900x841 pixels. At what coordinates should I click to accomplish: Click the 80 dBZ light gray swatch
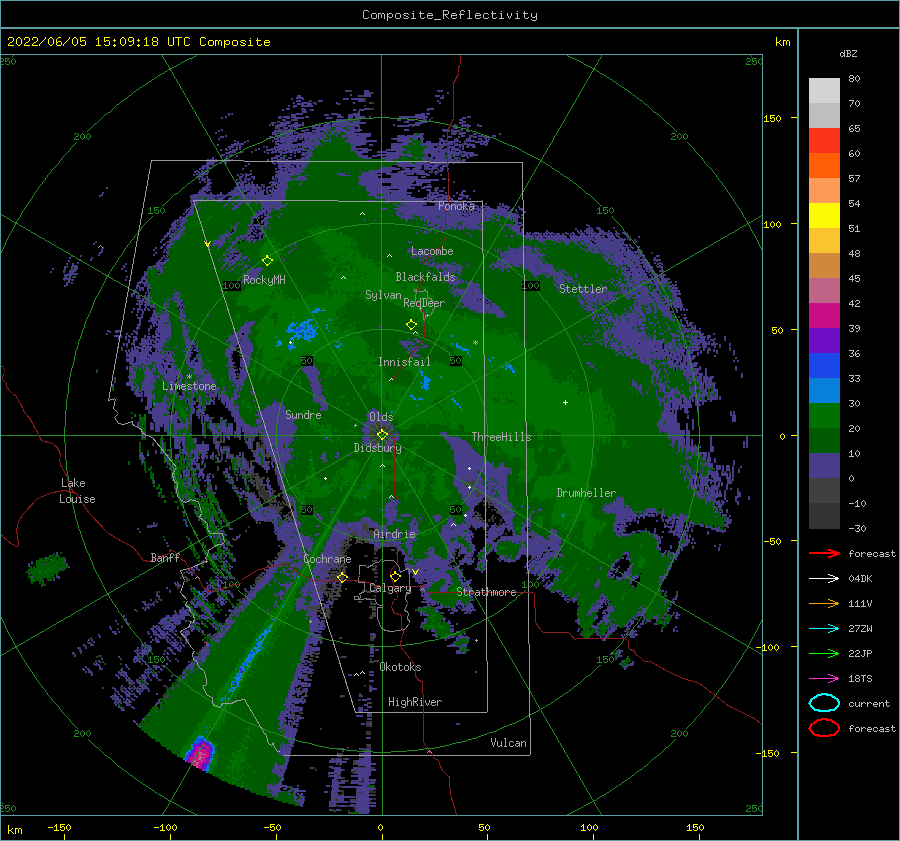[824, 90]
